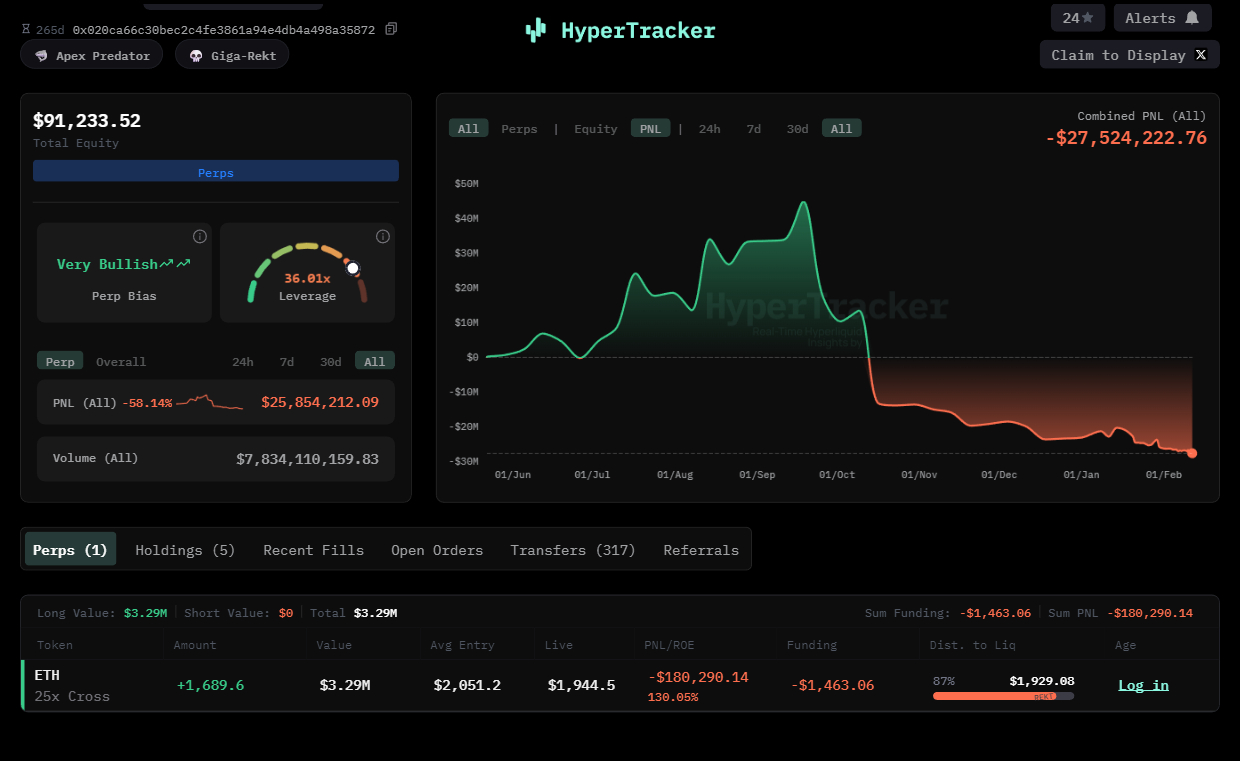Open Alerts with the bell icon
Viewport: 1240px width, 761px height.
(x=1162, y=18)
